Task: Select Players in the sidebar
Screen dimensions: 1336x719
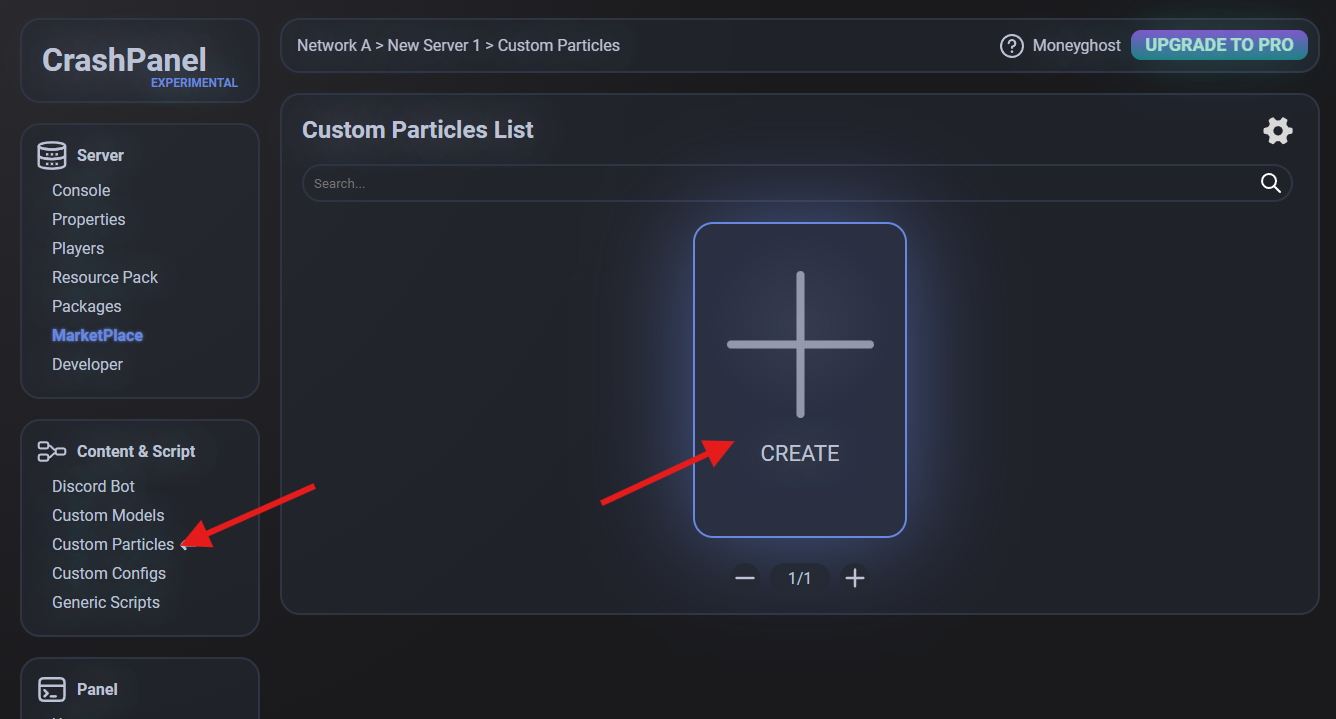Action: pos(78,248)
